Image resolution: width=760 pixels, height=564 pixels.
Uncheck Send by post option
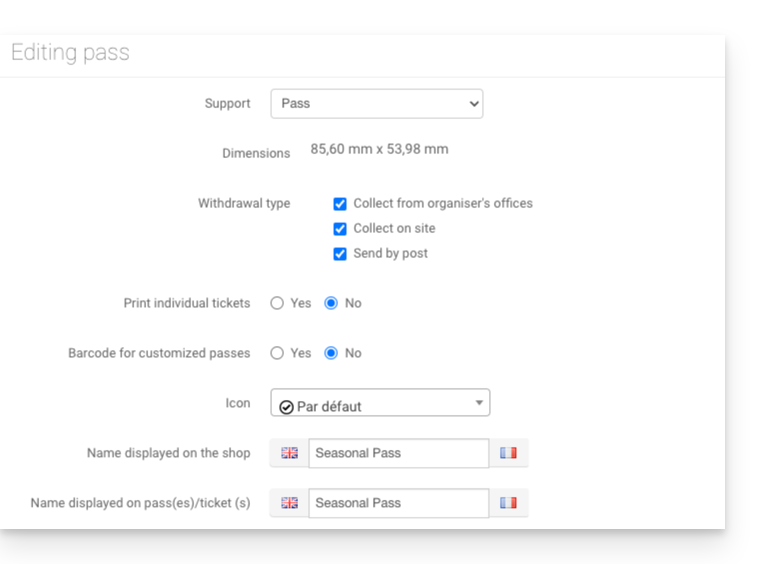tap(340, 254)
